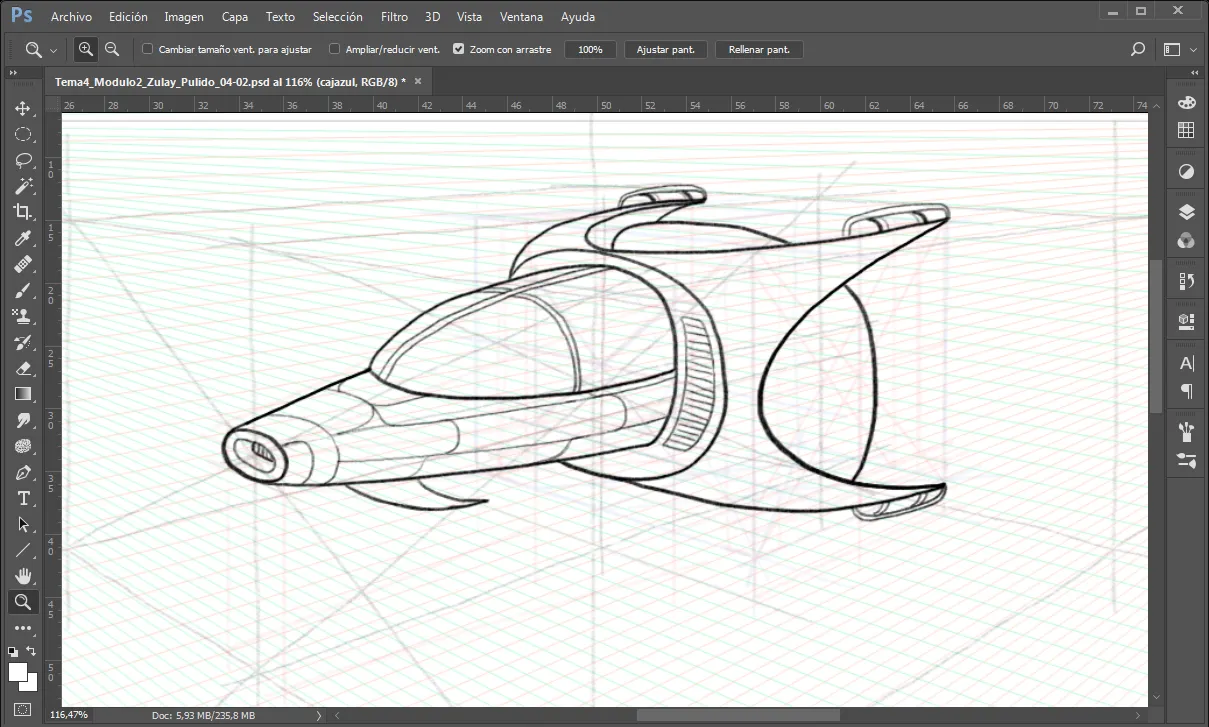This screenshot has width=1209, height=727.
Task: Open the Swatches panel grid icon
Action: click(1186, 130)
